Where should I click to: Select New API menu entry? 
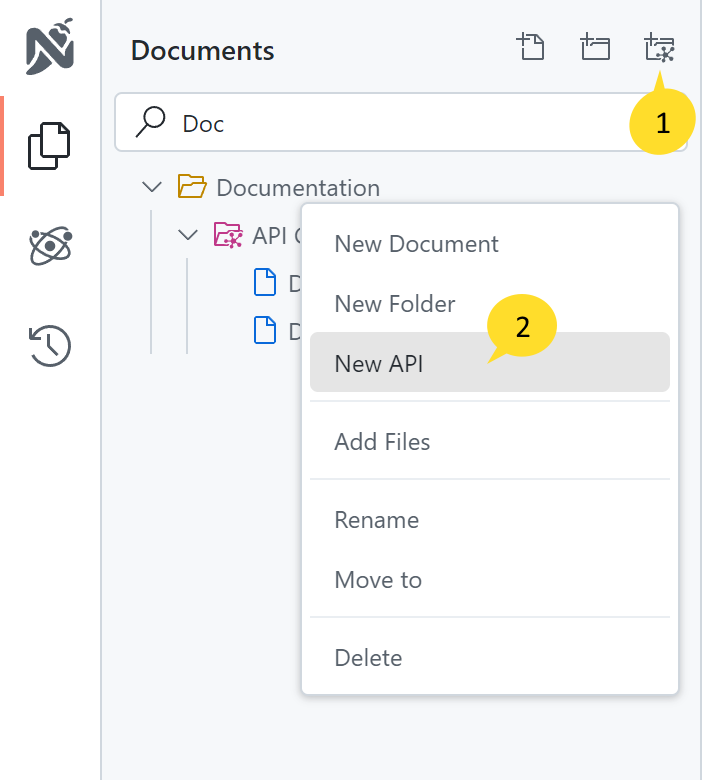379,364
